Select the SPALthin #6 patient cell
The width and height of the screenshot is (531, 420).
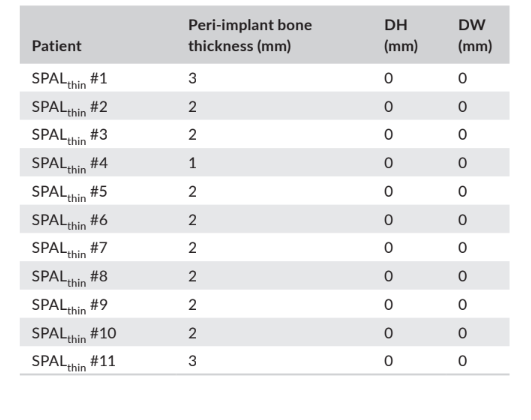click(69, 222)
